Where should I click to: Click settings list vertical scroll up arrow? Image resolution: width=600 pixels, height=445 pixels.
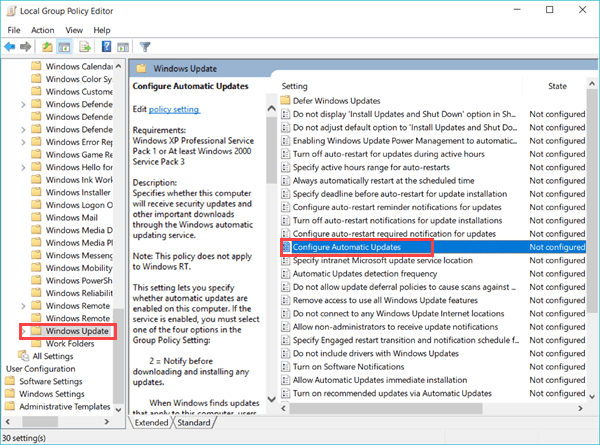click(592, 83)
